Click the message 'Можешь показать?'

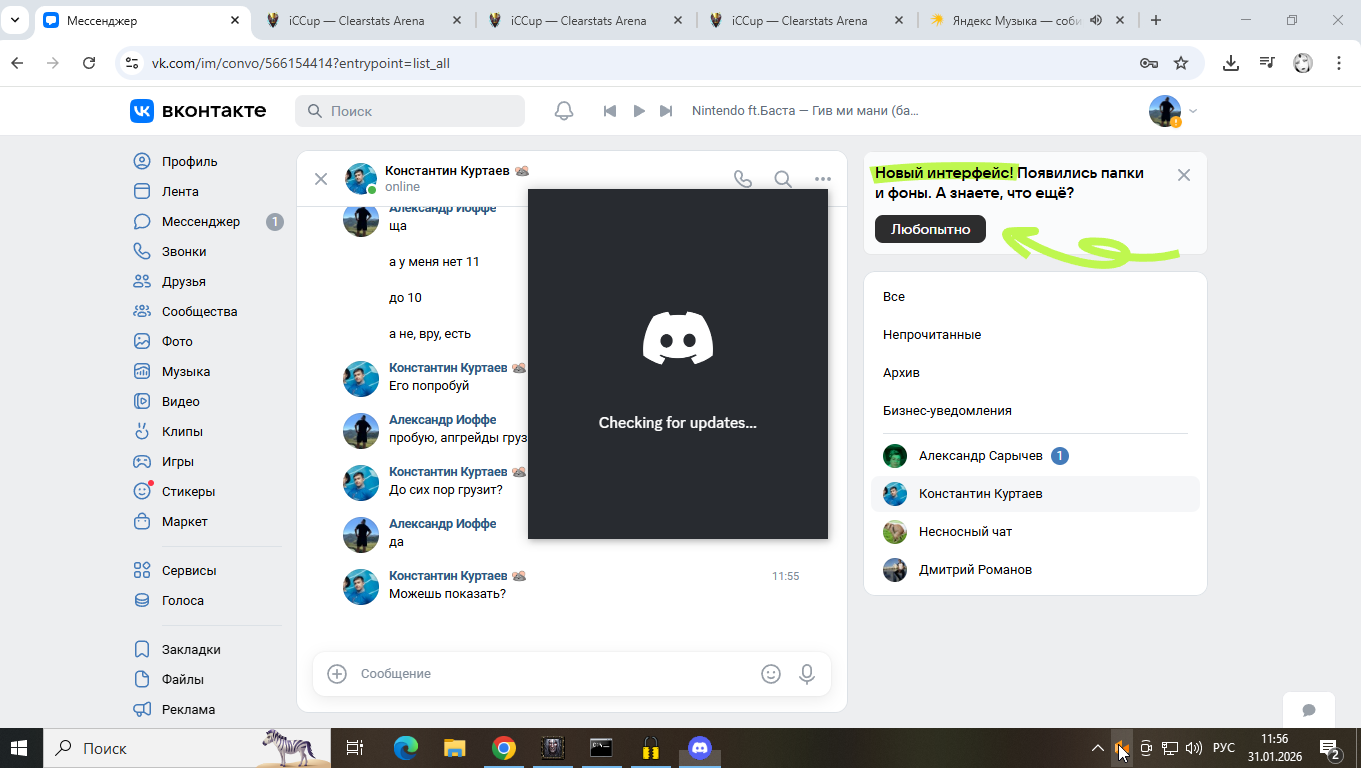447,594
